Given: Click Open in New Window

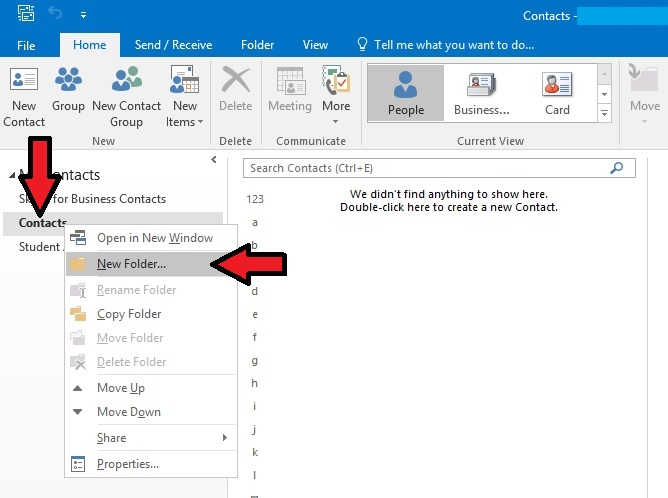Looking at the screenshot, I should (154, 238).
